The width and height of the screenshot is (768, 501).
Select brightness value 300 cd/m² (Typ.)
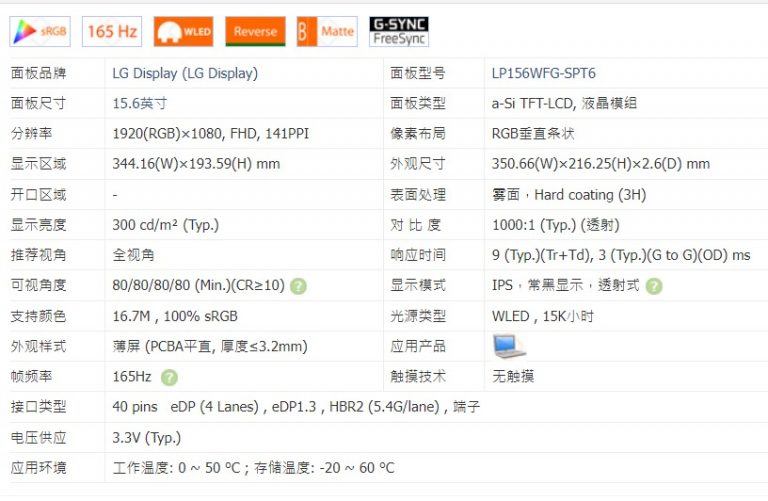click(166, 225)
